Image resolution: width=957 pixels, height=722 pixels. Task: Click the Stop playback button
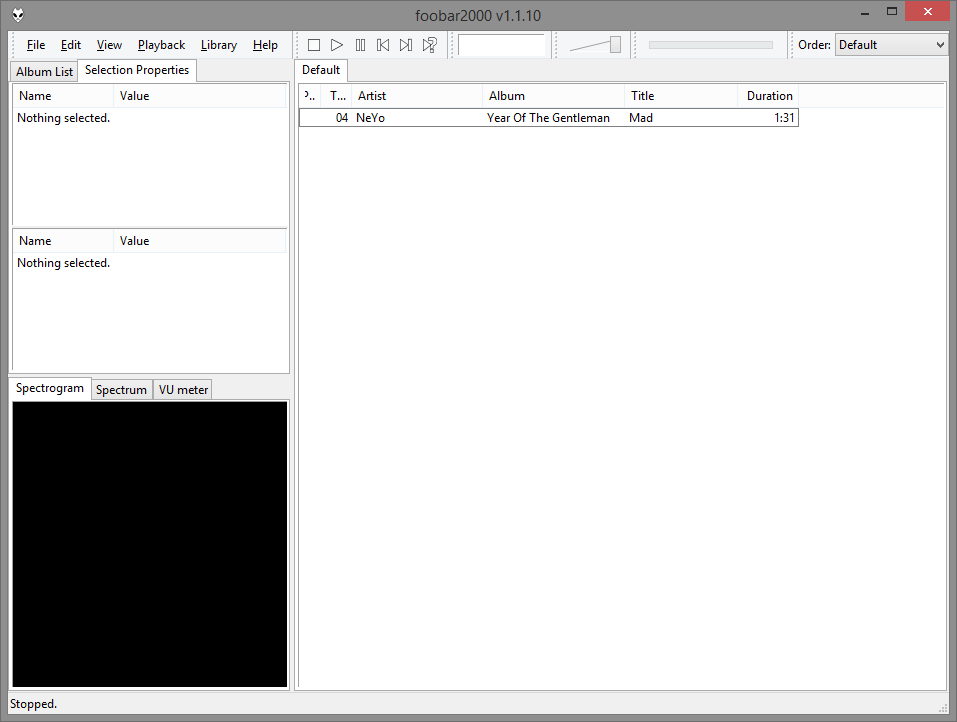click(314, 45)
